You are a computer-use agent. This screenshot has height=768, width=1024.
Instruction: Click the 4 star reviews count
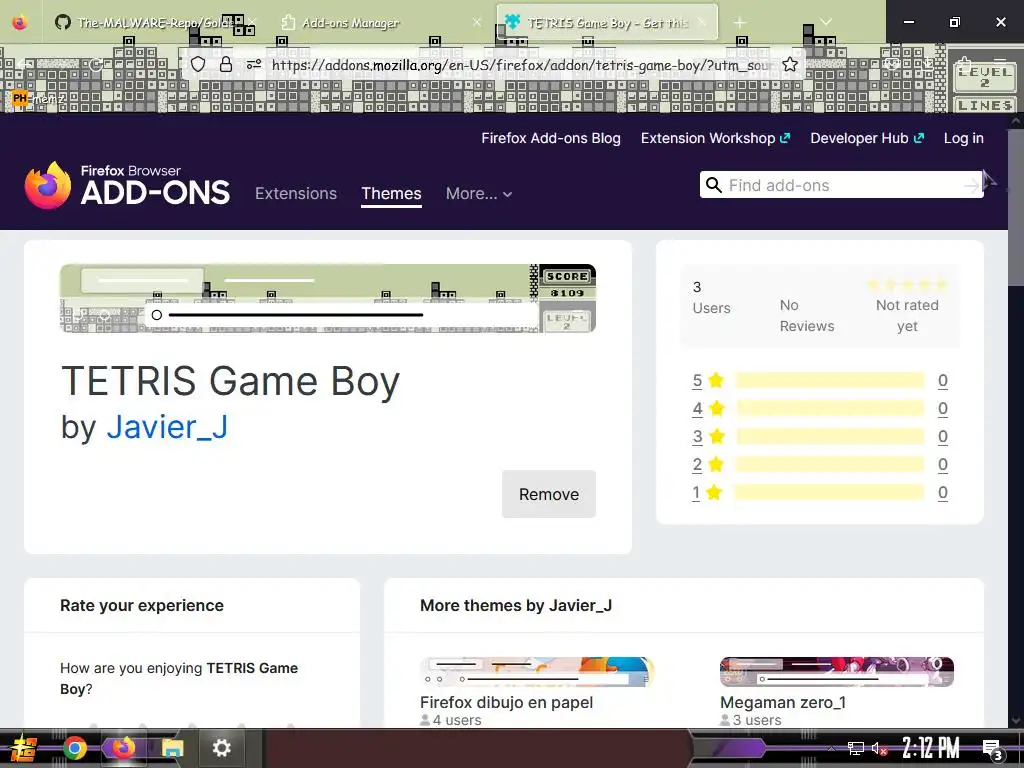point(942,408)
